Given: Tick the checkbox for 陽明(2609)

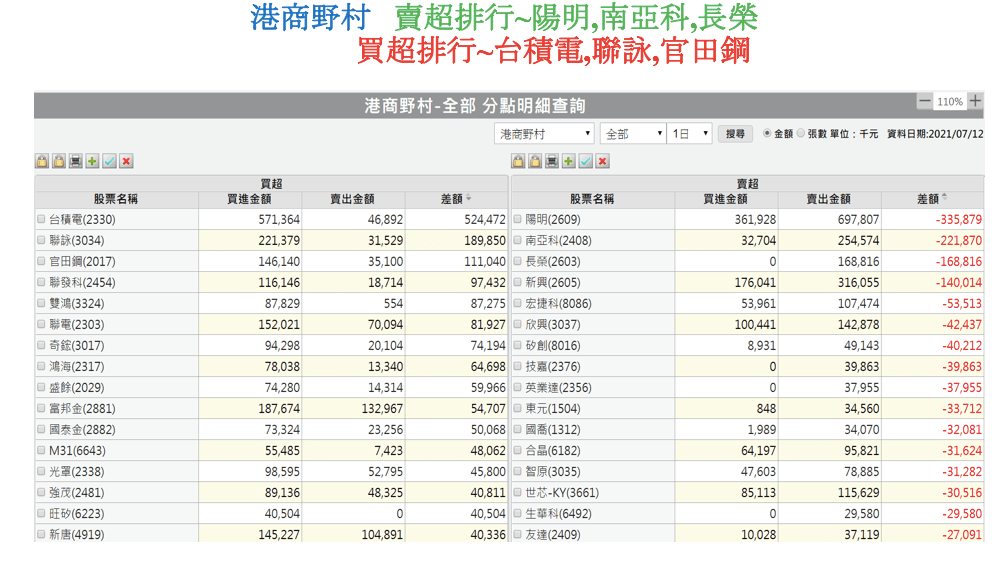Looking at the screenshot, I should (x=517, y=219).
